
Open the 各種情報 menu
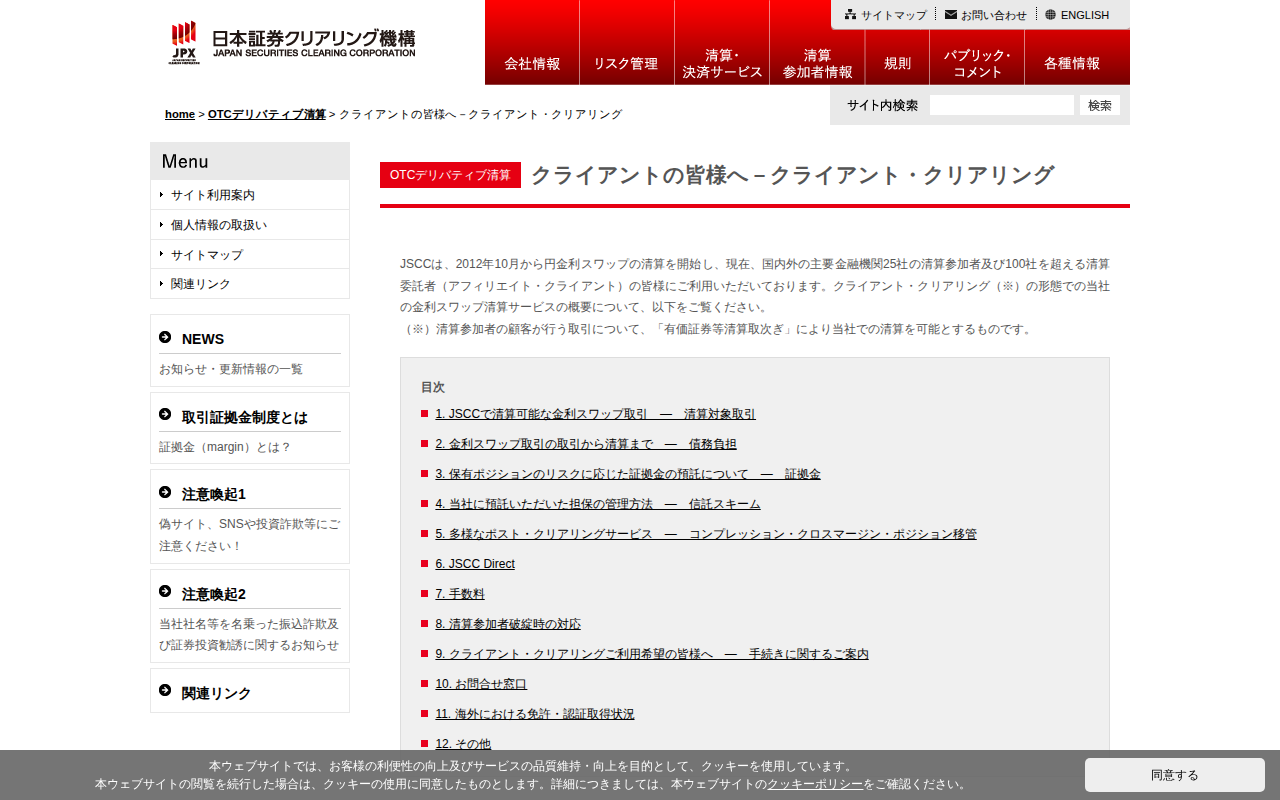[1077, 57]
